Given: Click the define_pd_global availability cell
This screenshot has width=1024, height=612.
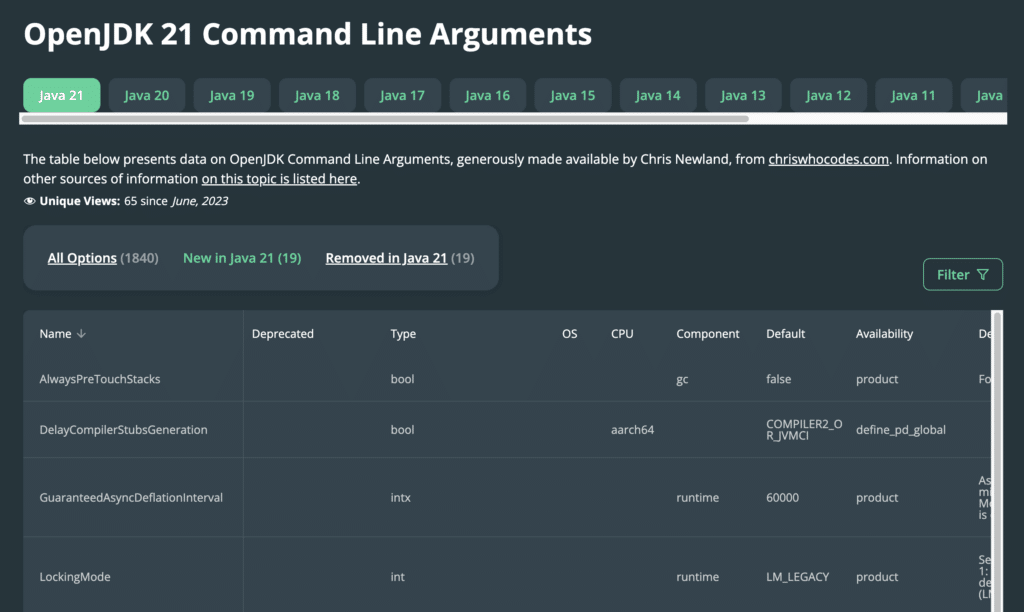Looking at the screenshot, I should point(901,430).
